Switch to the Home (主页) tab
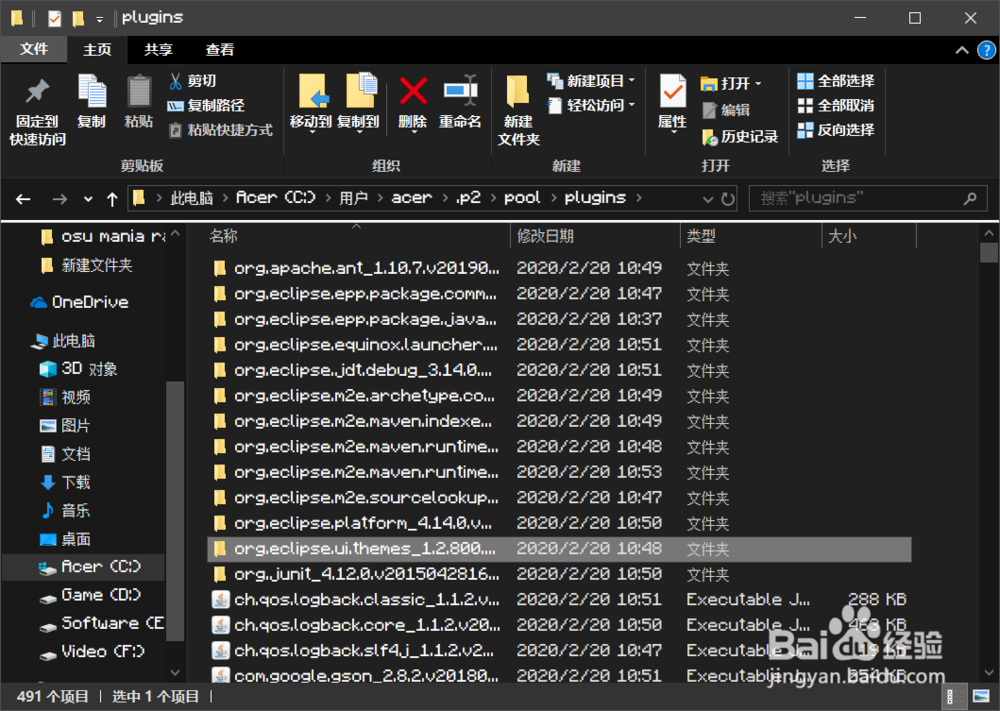The image size is (1000, 711). point(97,50)
